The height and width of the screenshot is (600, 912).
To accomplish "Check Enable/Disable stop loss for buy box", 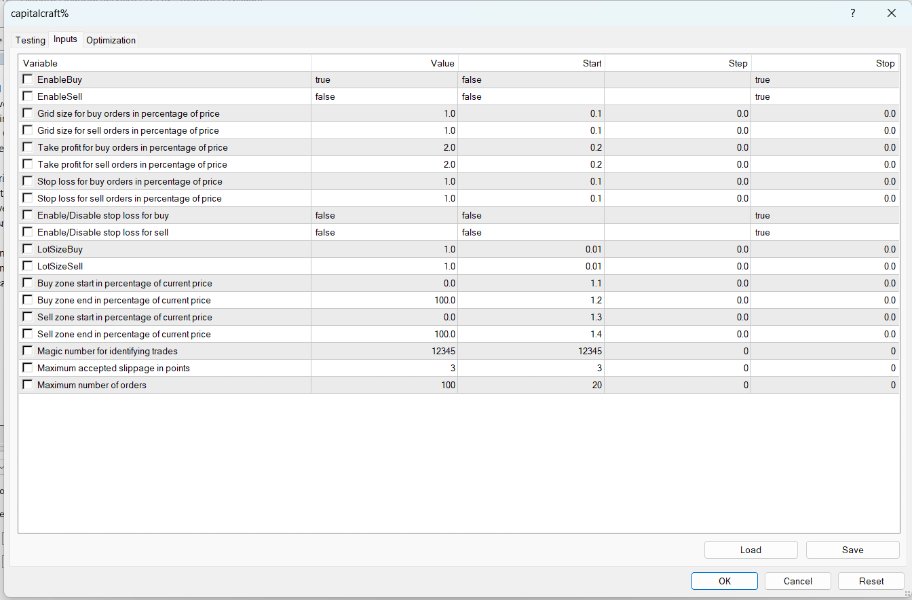I will (x=27, y=215).
